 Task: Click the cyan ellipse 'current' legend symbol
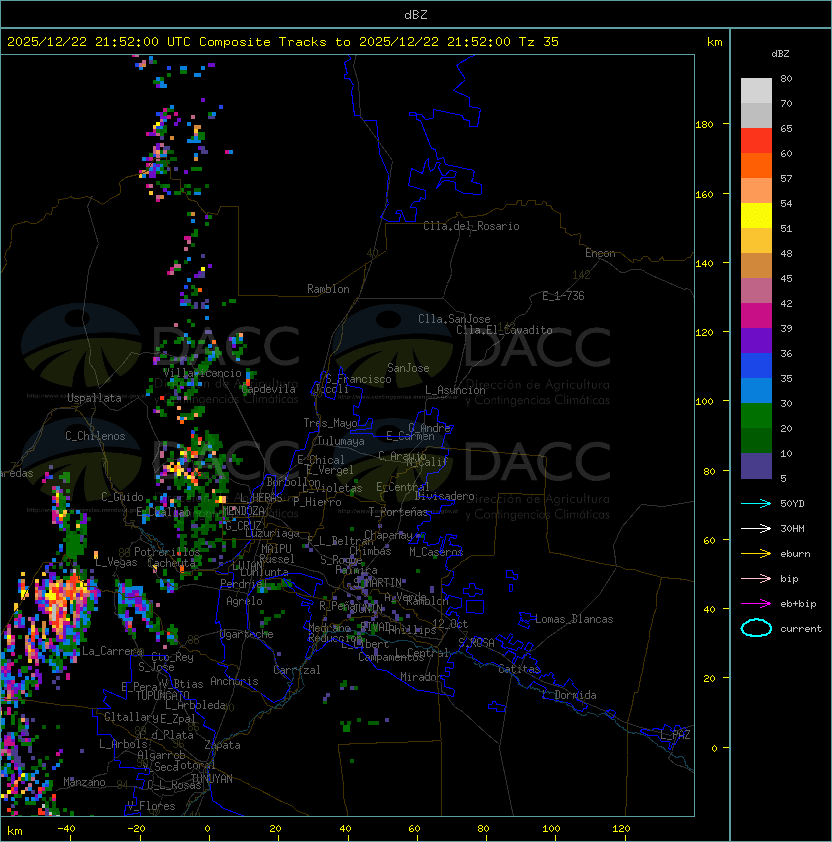pyautogui.click(x=756, y=628)
